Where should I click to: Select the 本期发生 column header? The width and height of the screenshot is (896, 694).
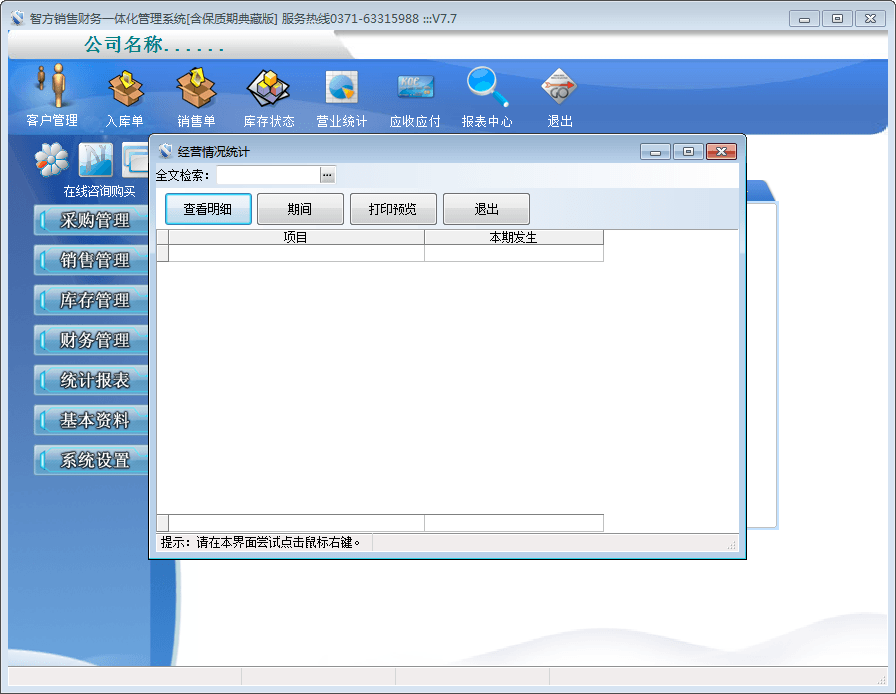pos(513,238)
